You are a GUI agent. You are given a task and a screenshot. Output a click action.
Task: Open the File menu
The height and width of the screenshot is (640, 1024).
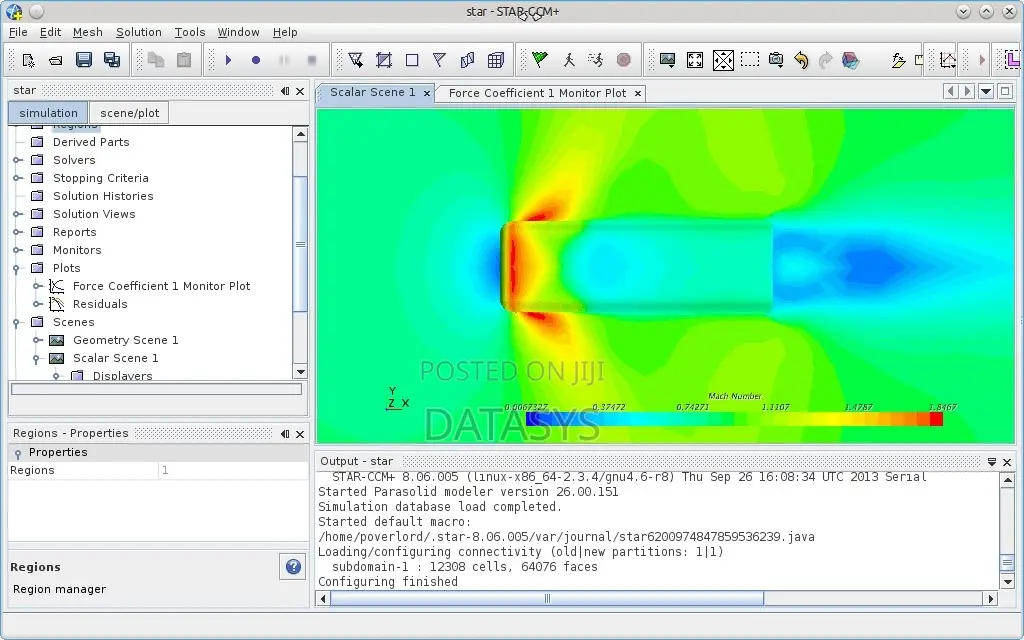click(x=18, y=32)
